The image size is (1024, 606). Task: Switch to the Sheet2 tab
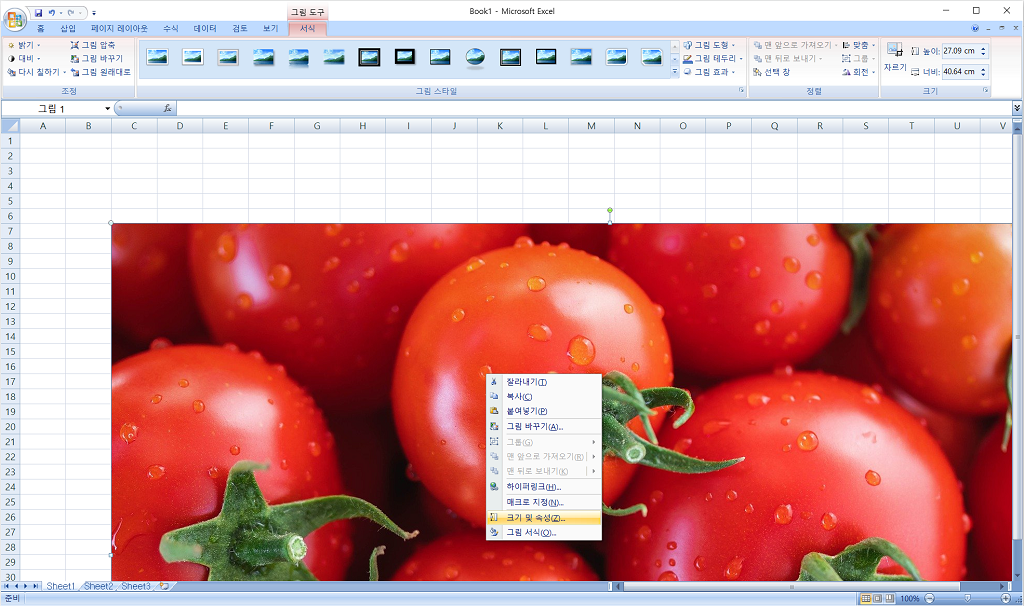point(98,586)
